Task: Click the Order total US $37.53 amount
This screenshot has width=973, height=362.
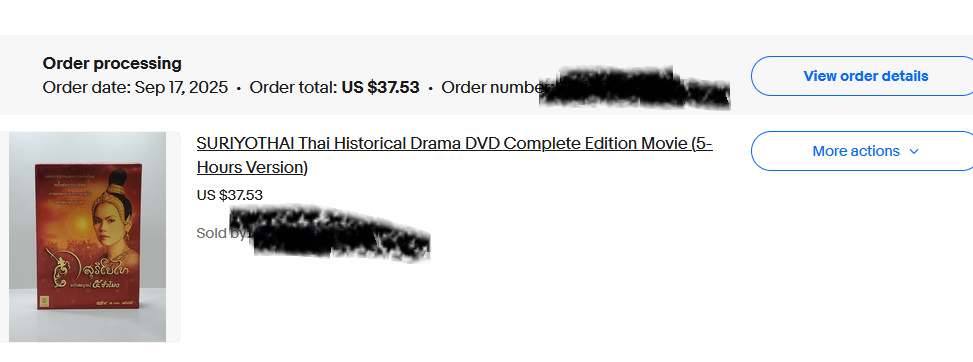Action: tap(380, 88)
